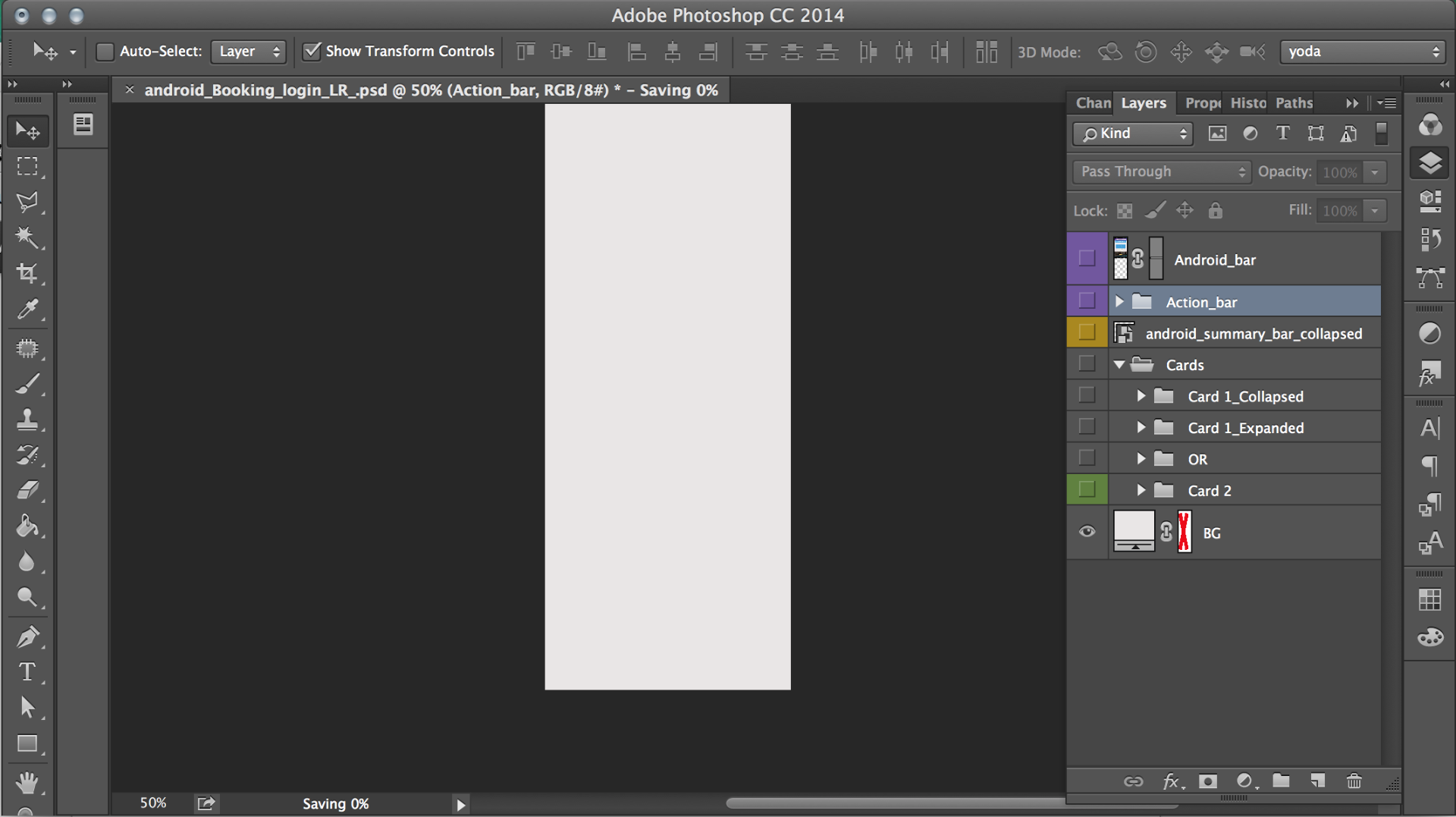Toggle layer filtering on or off
This screenshot has height=817, width=1456.
[1381, 134]
